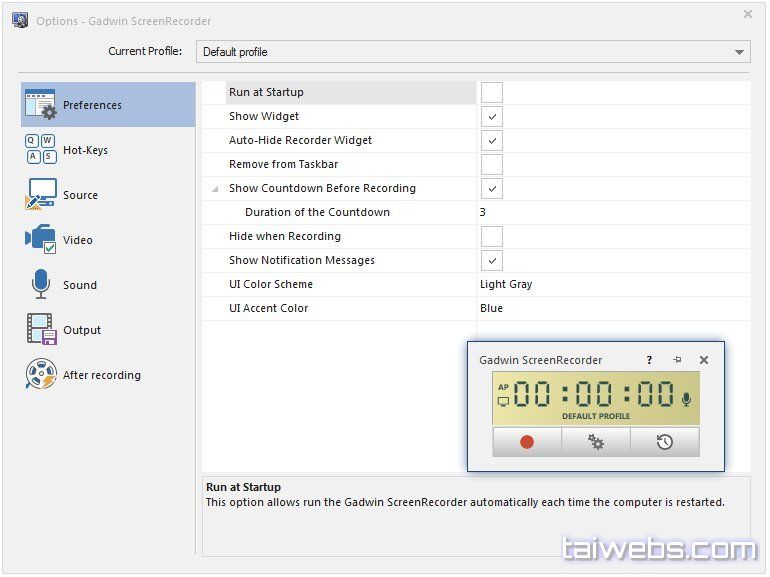Toggle Hide when Recording checkbox
This screenshot has height=577, width=770.
click(x=491, y=237)
